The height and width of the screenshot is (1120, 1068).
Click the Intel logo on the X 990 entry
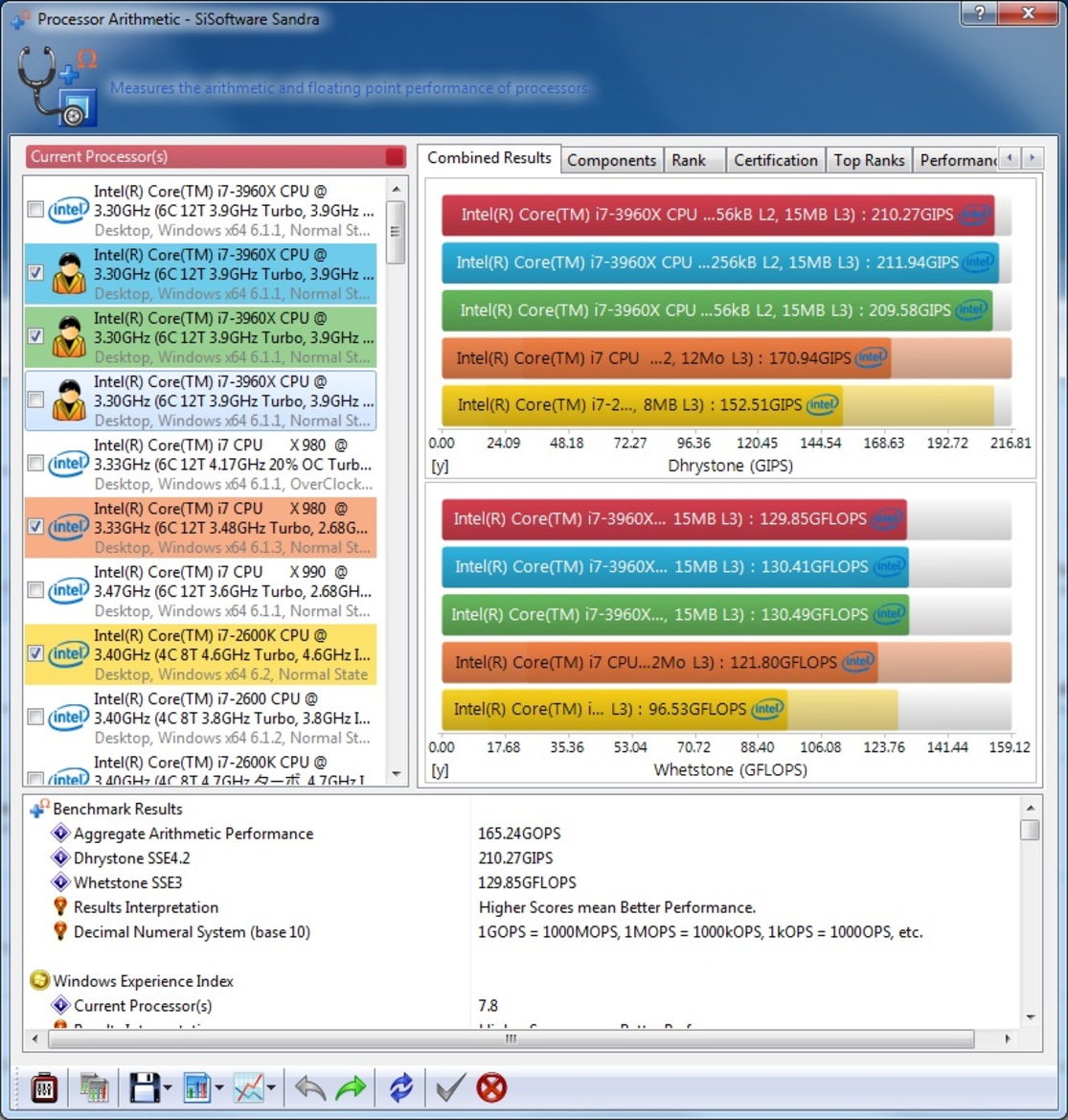point(69,591)
